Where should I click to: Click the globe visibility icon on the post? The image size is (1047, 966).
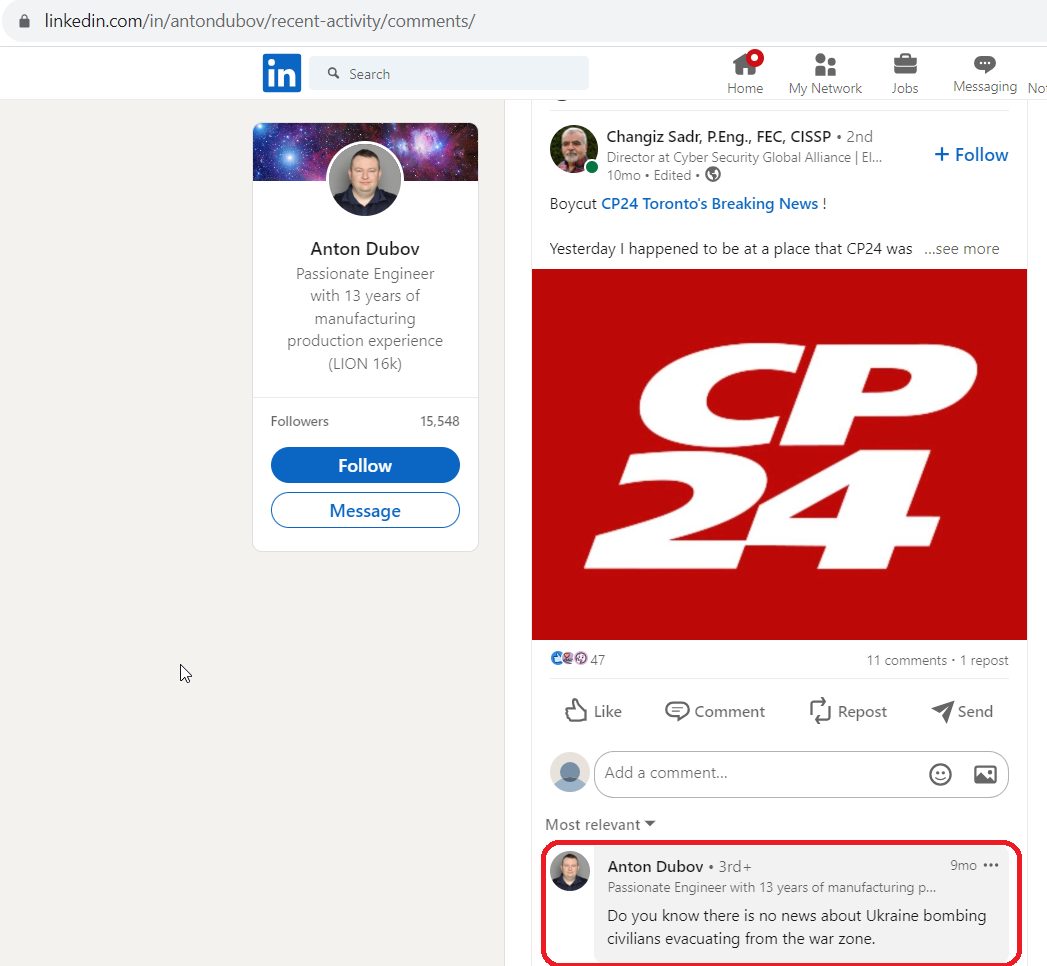click(713, 175)
